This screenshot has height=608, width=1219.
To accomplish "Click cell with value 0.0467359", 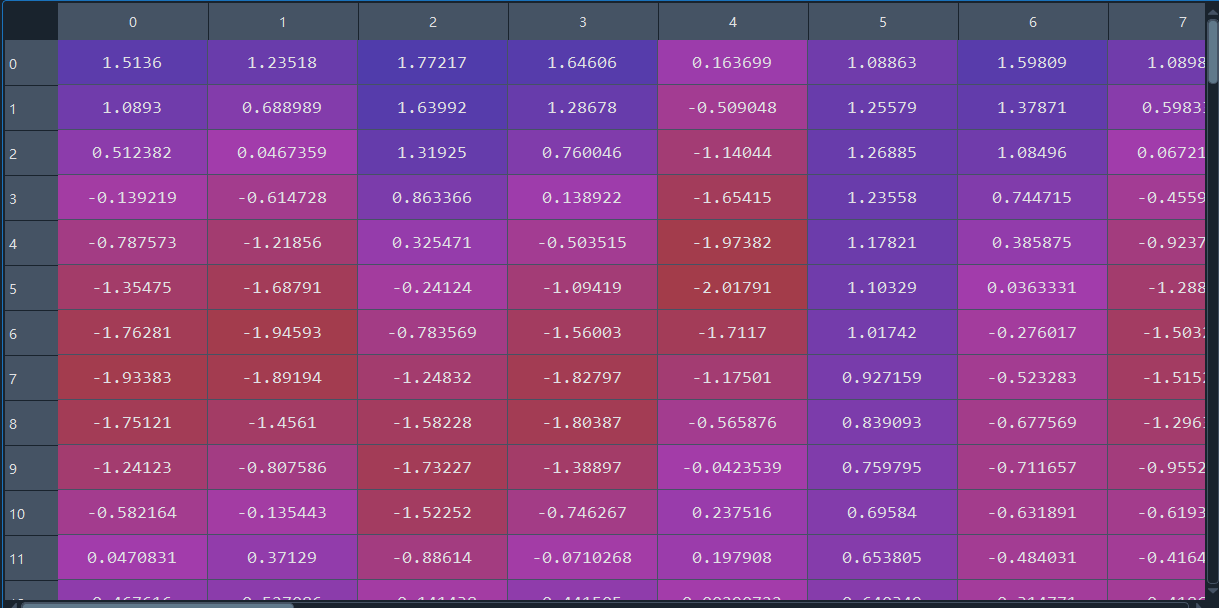I will [x=283, y=153].
